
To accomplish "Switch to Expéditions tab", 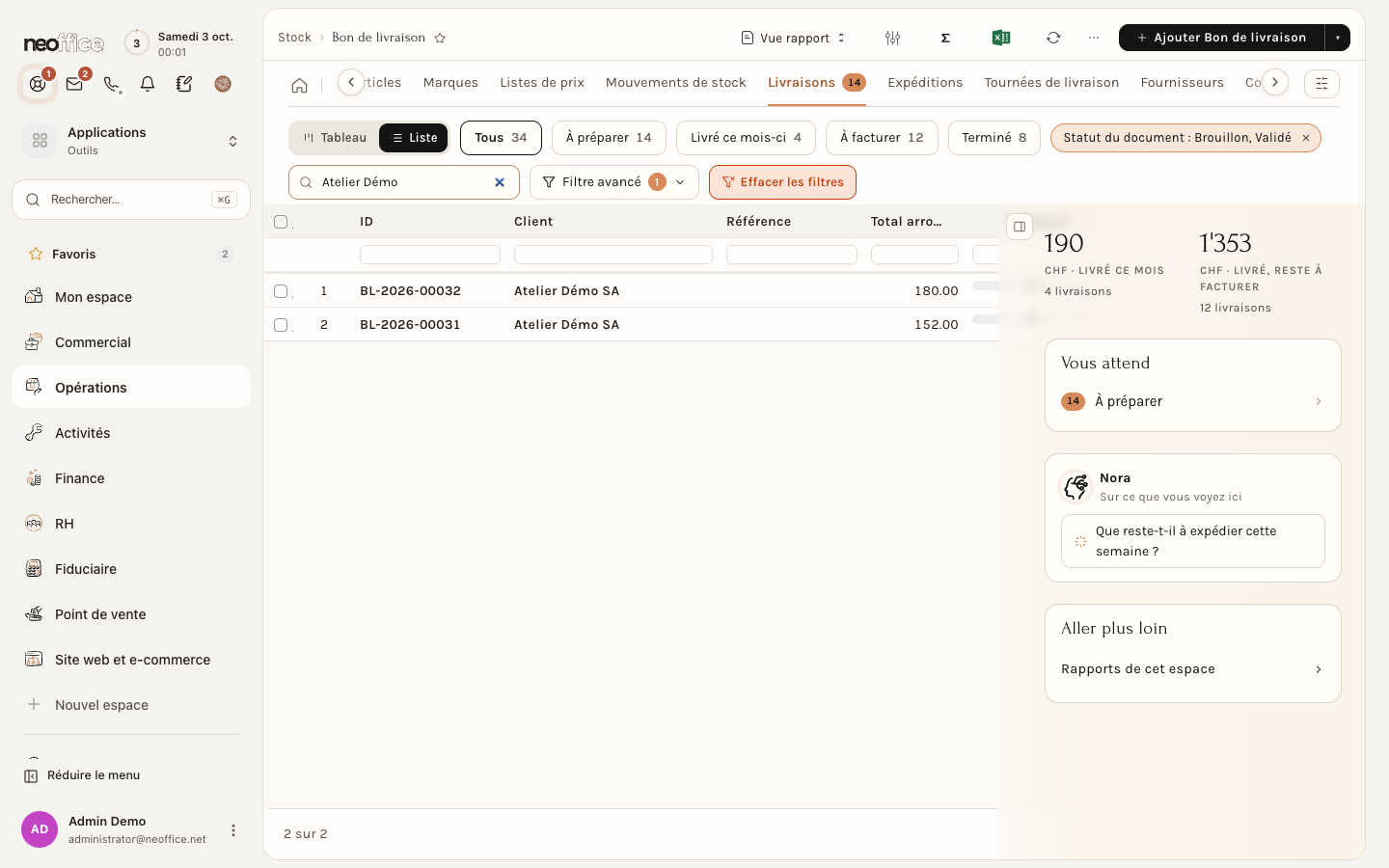I will (925, 83).
